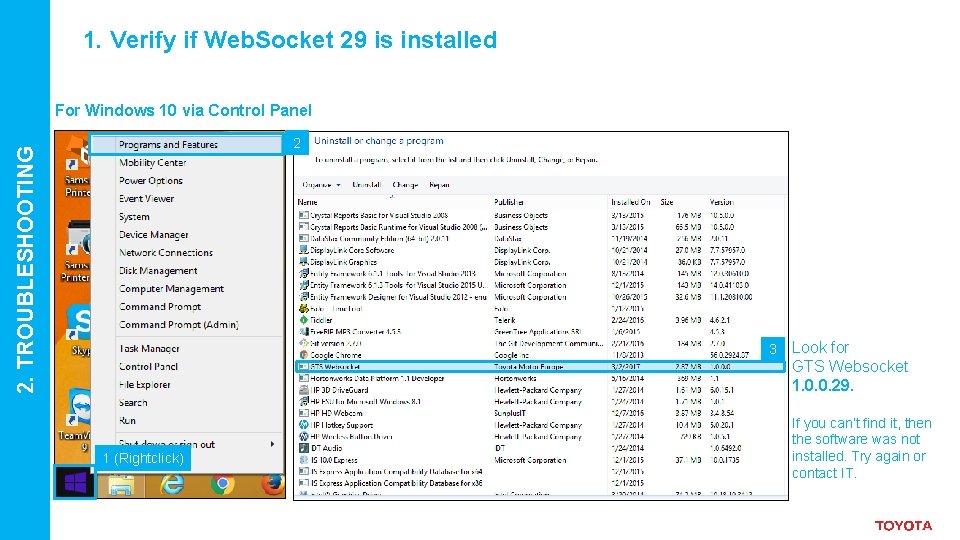The height and width of the screenshot is (540, 960).
Task: Launch Internet Explorer from the taskbar
Action: click(172, 484)
